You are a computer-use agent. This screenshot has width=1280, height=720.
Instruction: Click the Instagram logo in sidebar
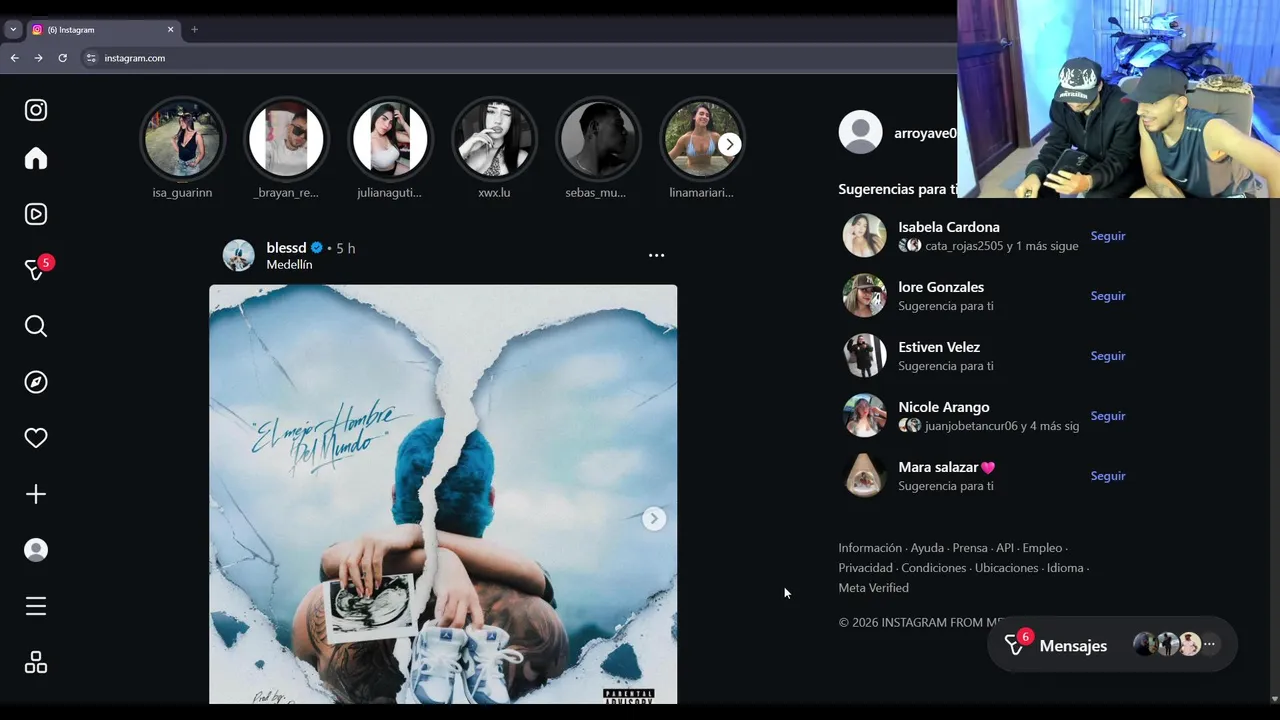pyautogui.click(x=36, y=110)
